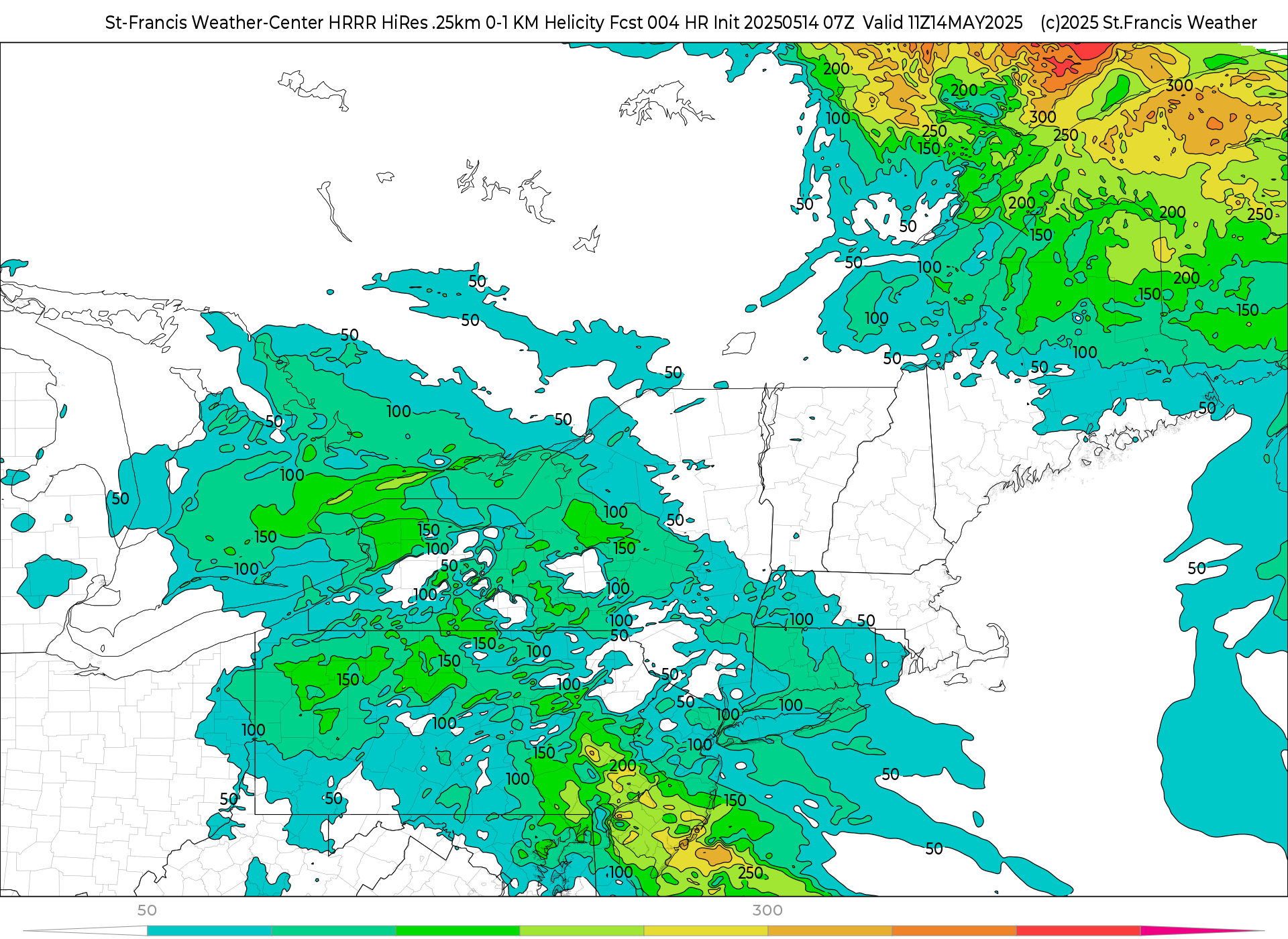Click the red color bar segment
Screen dimensions: 1288x939
click(1078, 931)
